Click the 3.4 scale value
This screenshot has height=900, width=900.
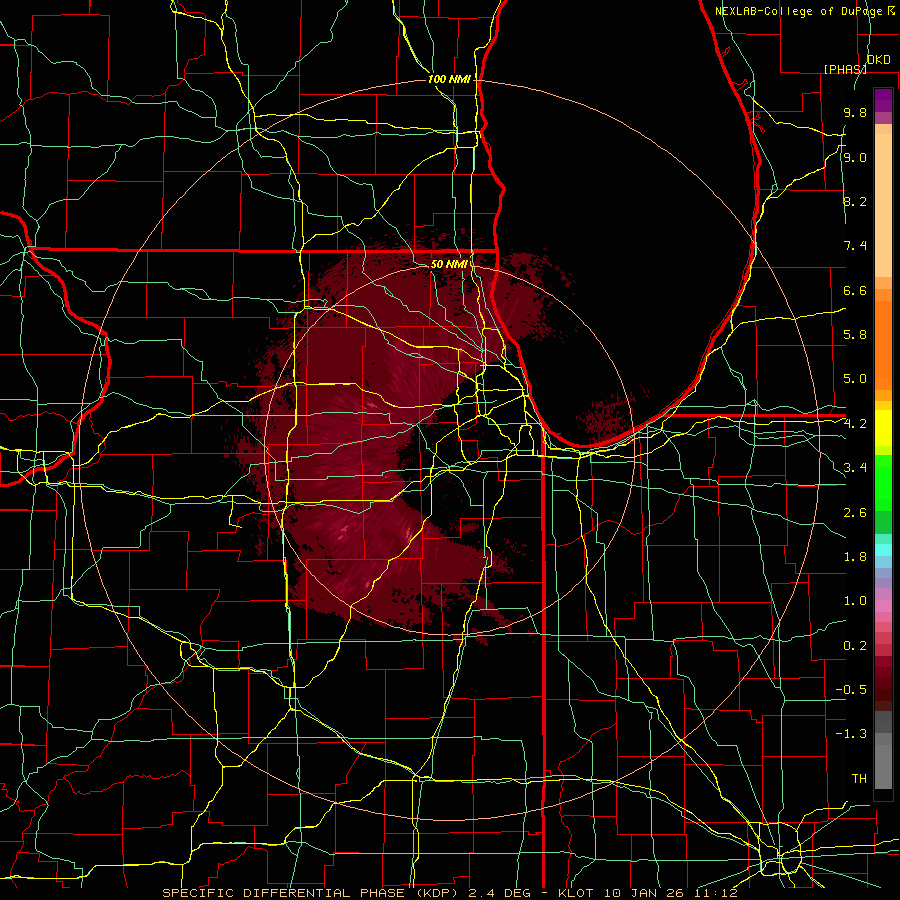855,468
